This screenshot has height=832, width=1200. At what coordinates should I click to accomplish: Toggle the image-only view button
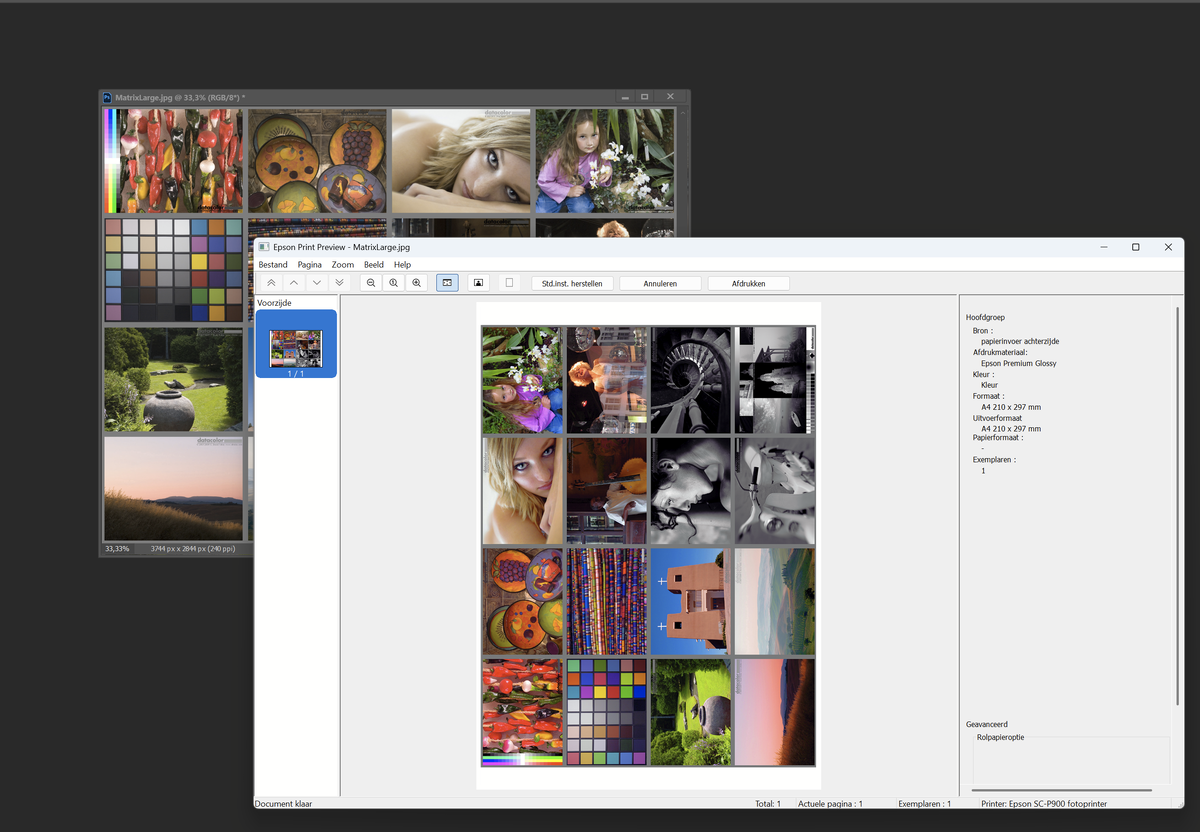(x=478, y=283)
